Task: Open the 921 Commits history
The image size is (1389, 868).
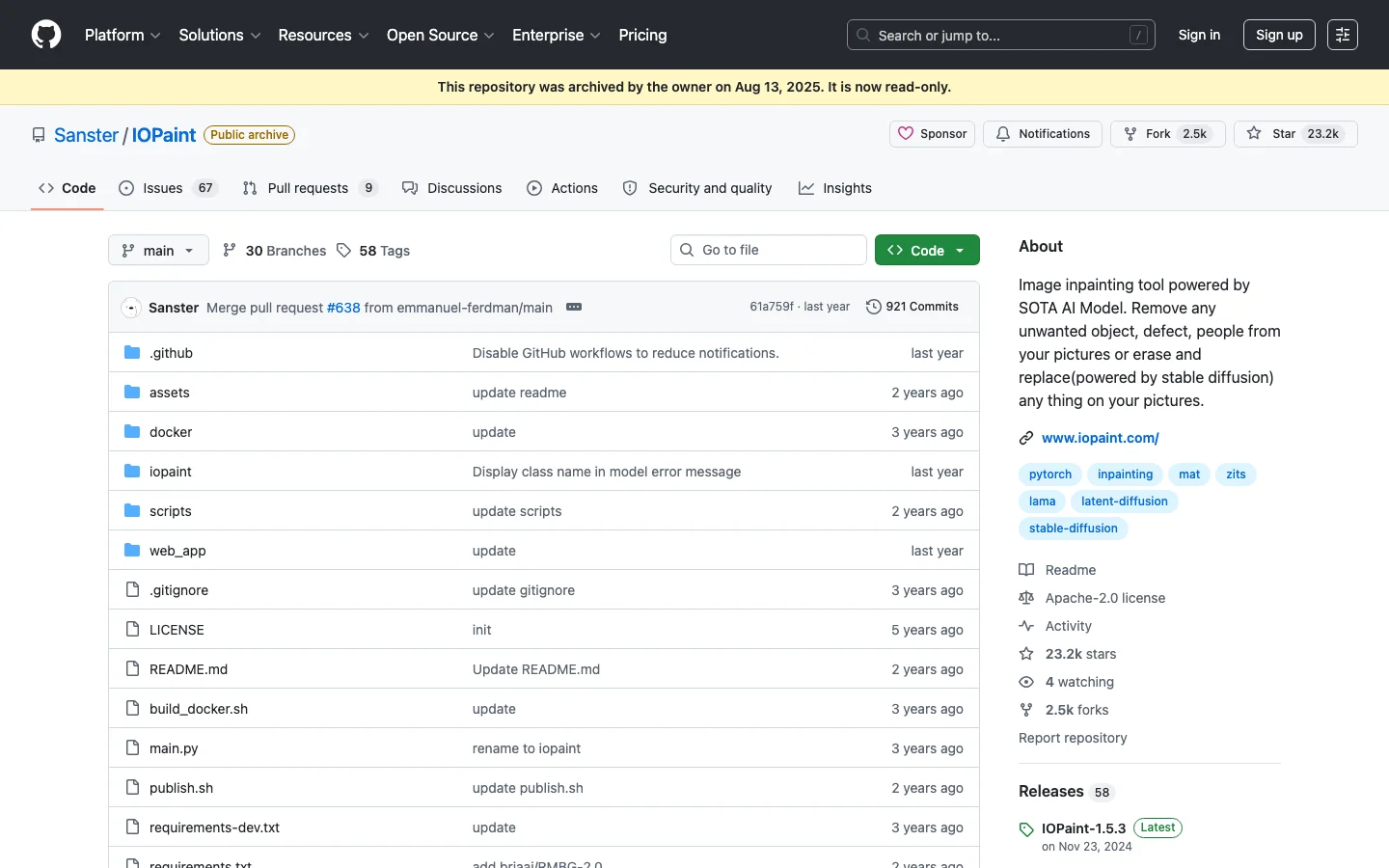Action: point(912,307)
